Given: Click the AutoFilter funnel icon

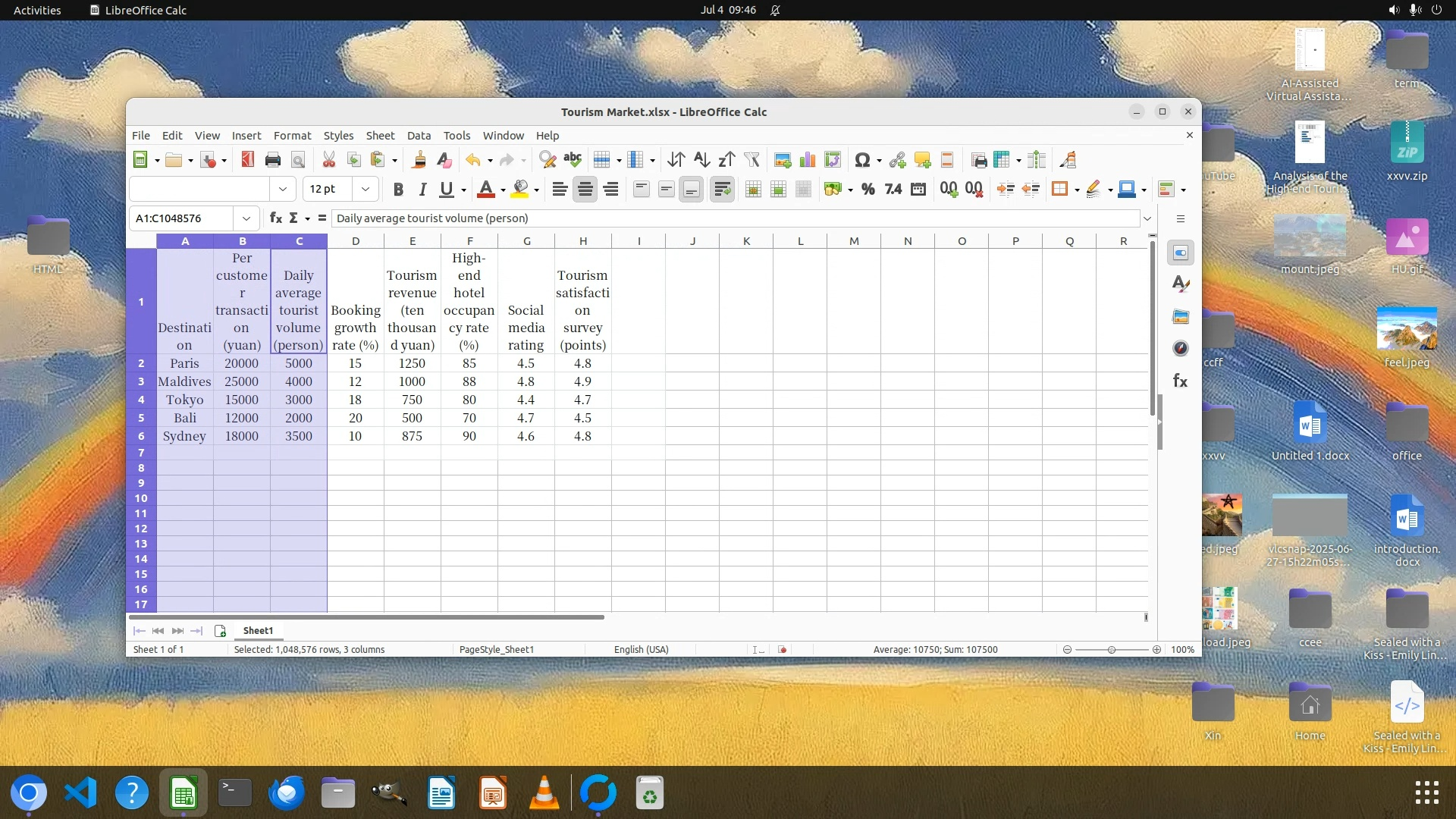Looking at the screenshot, I should click(x=752, y=160).
